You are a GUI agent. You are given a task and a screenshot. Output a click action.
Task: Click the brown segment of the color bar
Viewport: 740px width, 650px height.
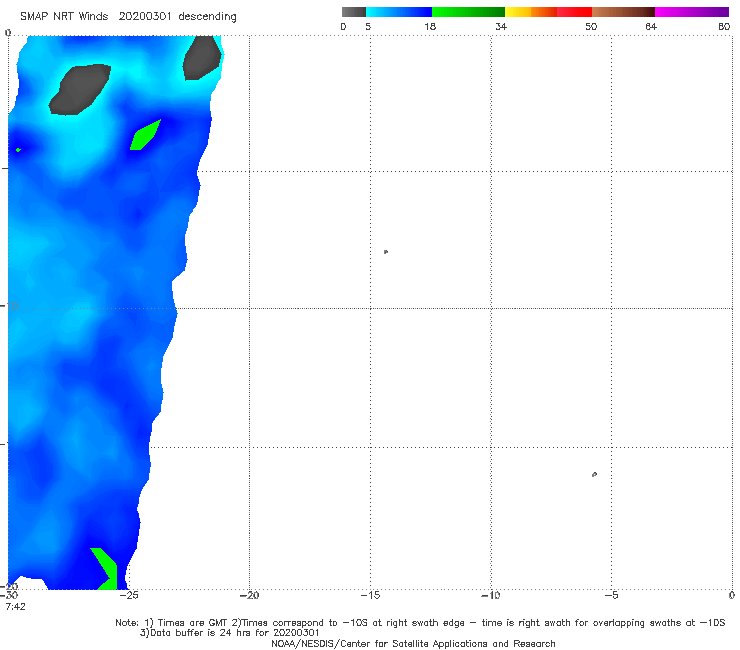tap(623, 12)
